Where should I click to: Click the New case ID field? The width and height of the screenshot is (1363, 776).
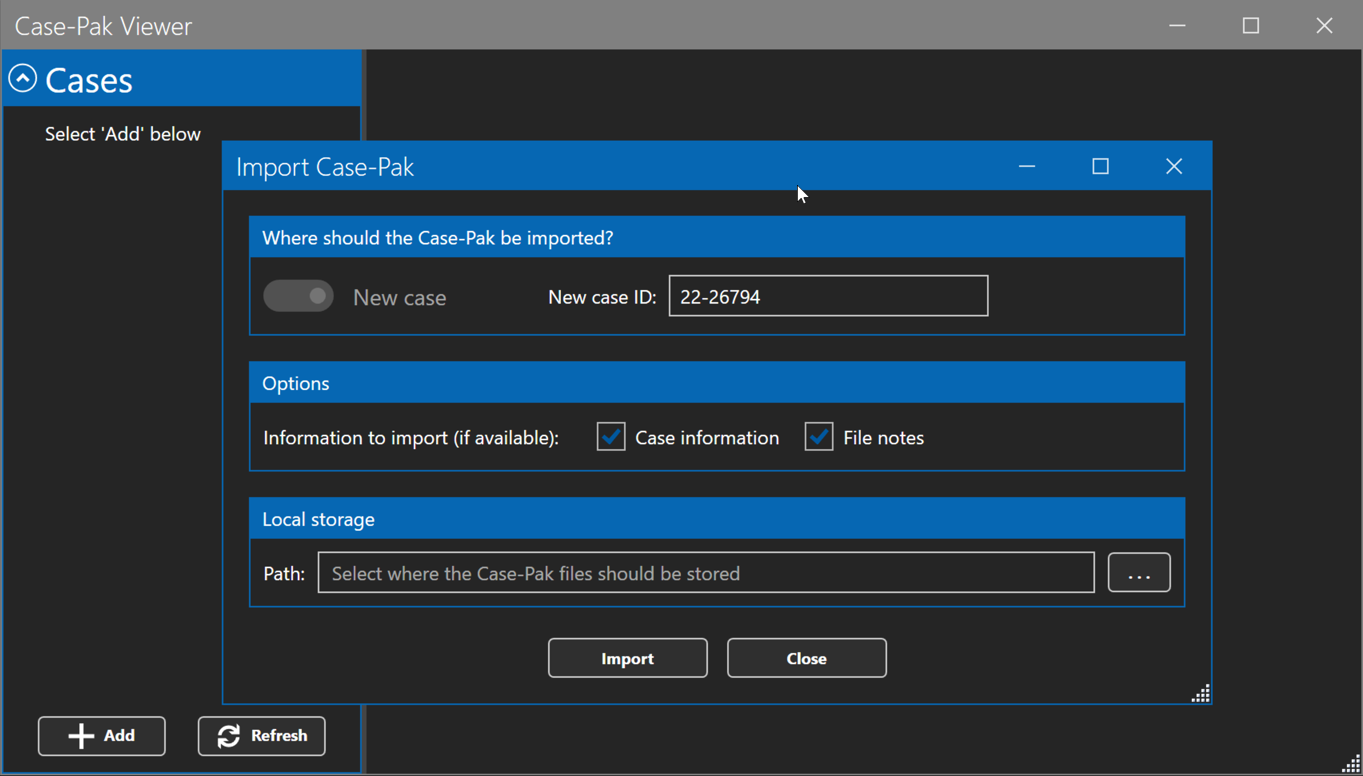coord(828,296)
